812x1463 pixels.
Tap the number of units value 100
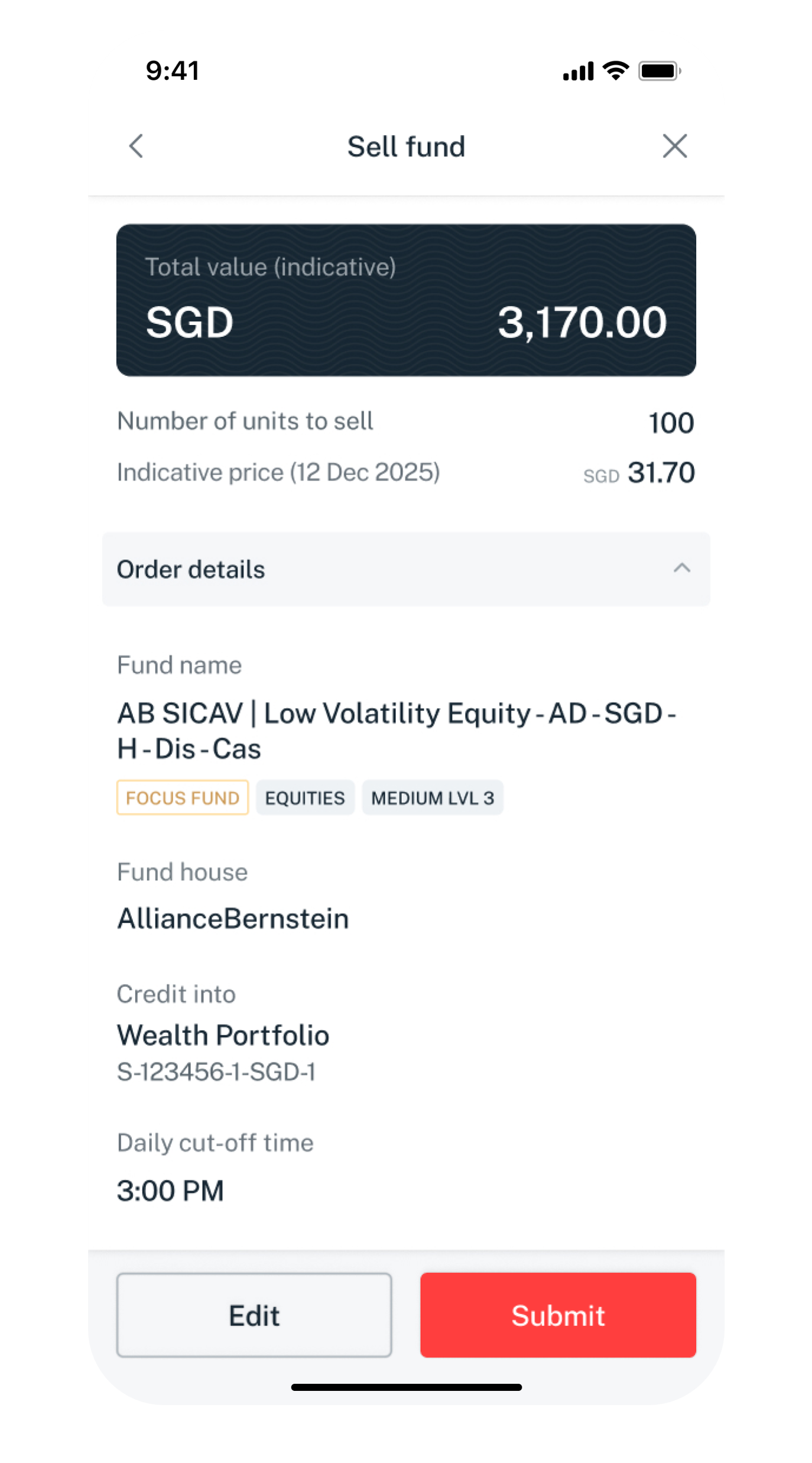[671, 423]
